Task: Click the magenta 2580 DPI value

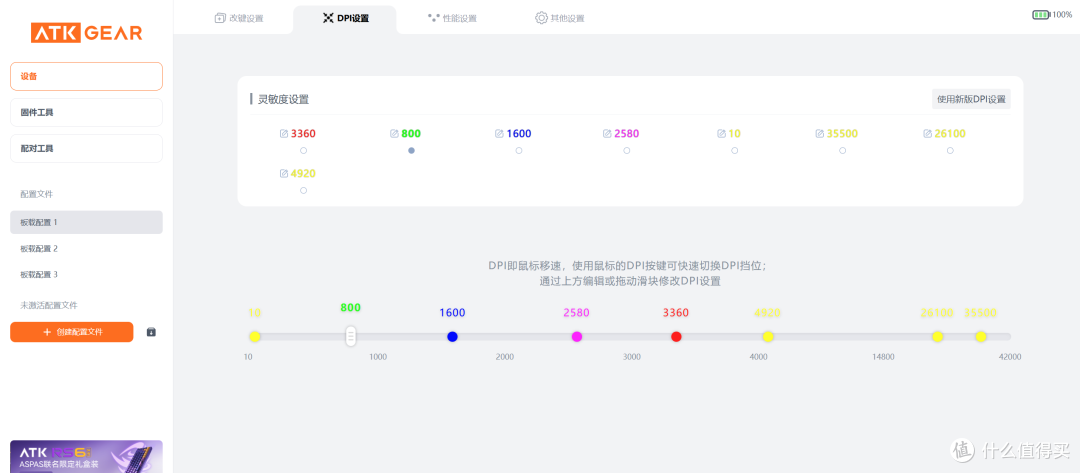Action: click(x=627, y=134)
